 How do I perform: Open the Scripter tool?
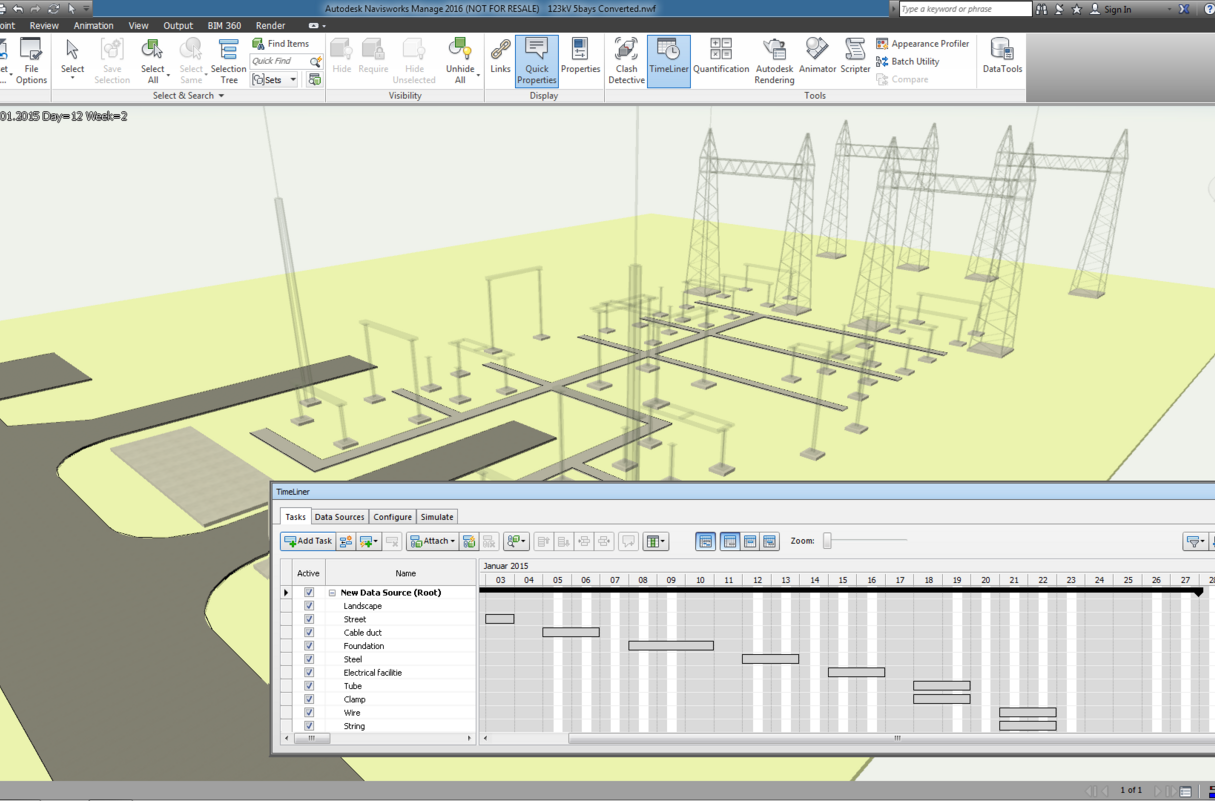click(x=854, y=58)
